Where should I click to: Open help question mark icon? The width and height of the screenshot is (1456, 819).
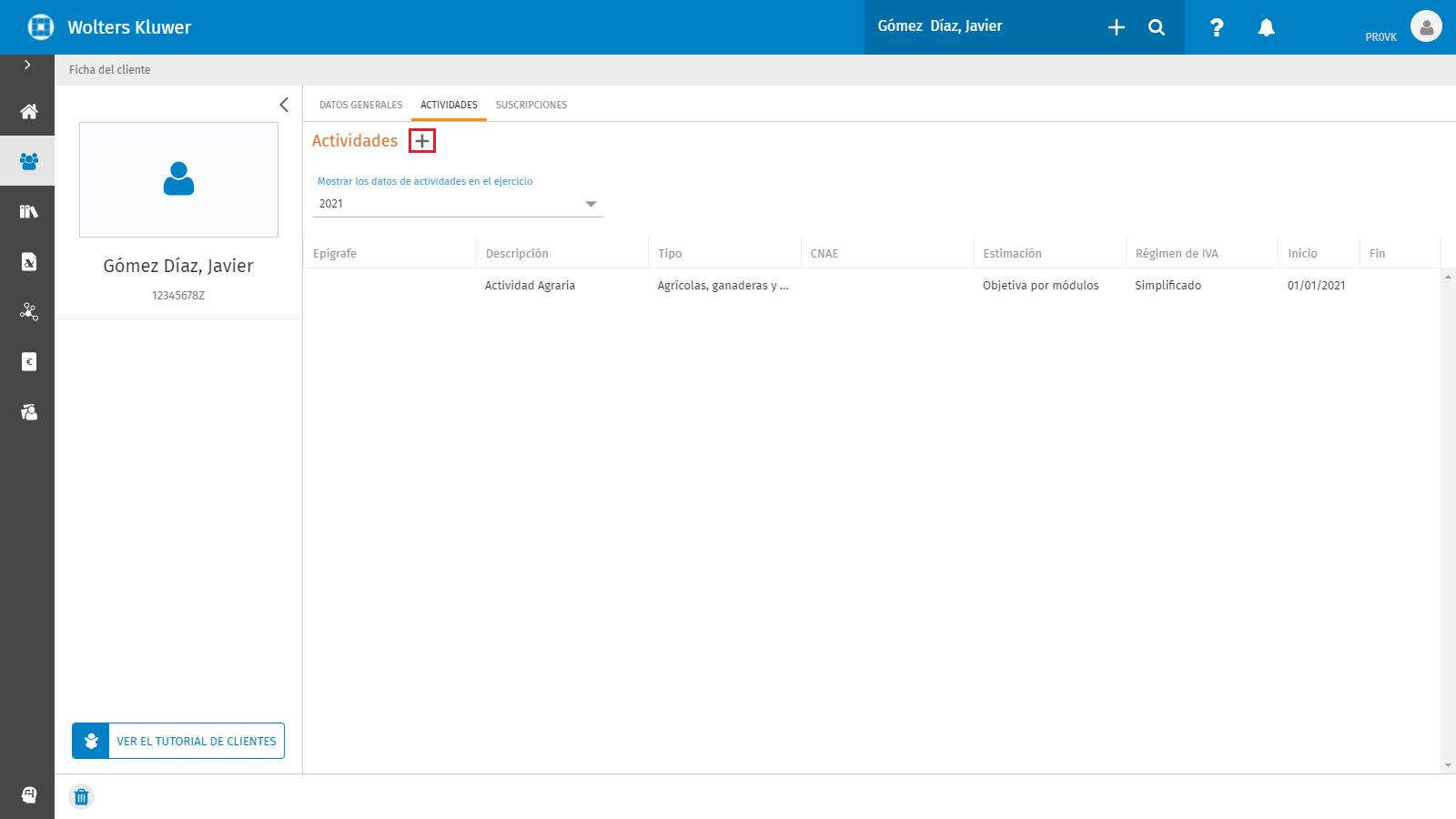click(x=1217, y=27)
